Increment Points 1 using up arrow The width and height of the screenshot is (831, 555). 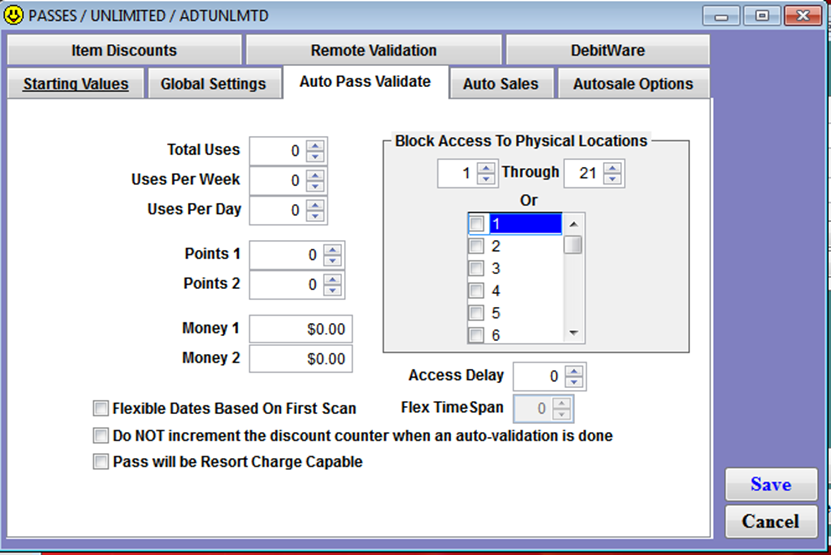333,250
